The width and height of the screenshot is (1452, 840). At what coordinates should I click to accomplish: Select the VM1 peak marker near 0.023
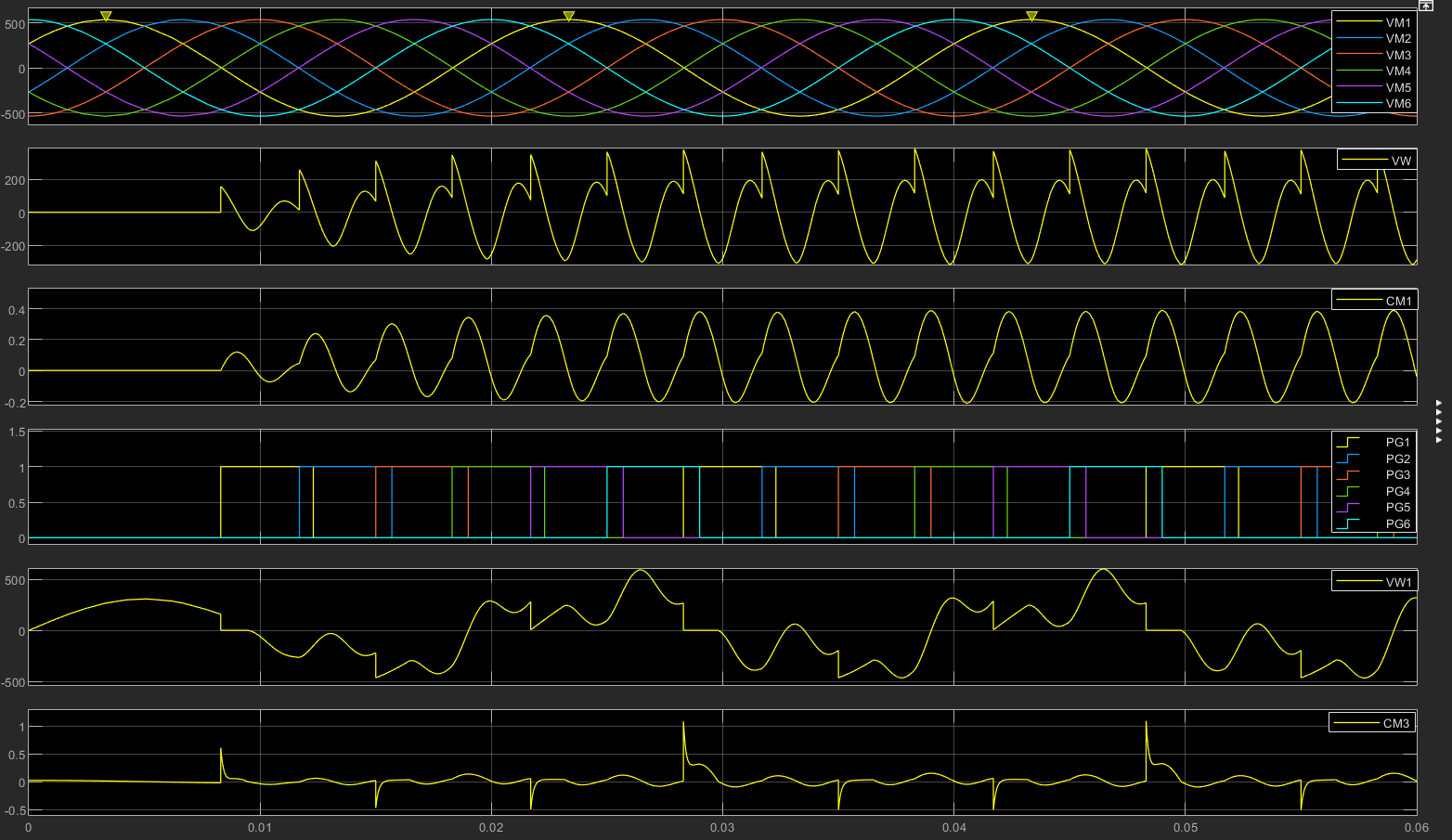click(569, 16)
